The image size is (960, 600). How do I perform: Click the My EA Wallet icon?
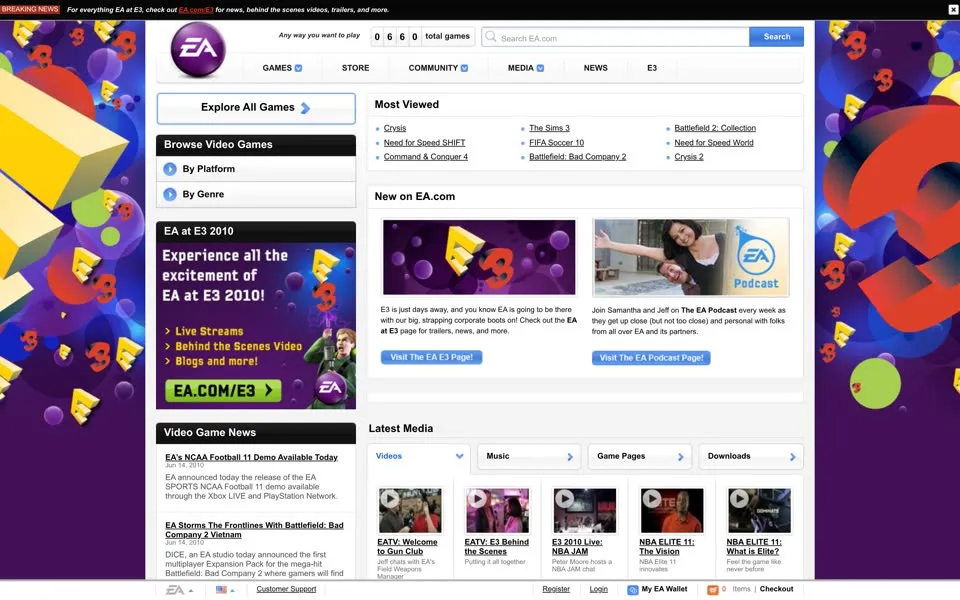pyautogui.click(x=632, y=590)
